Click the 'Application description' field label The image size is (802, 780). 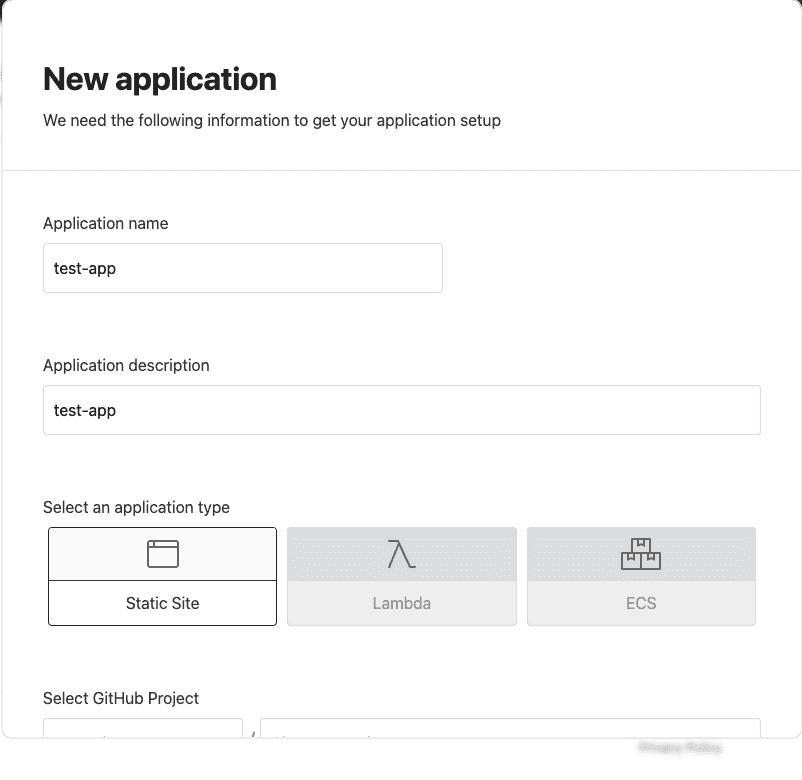pos(126,365)
